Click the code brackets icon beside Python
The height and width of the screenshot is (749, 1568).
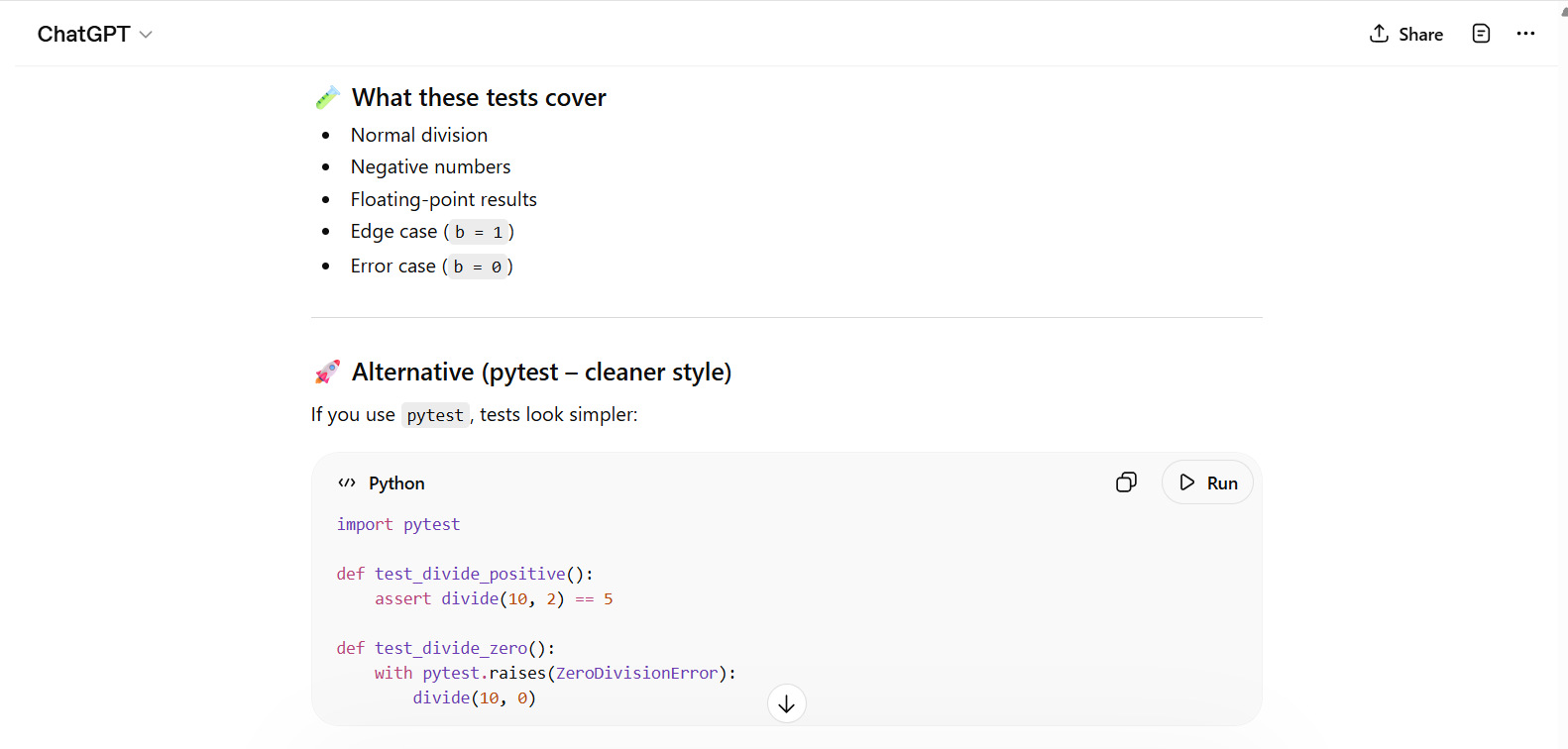coord(346,483)
